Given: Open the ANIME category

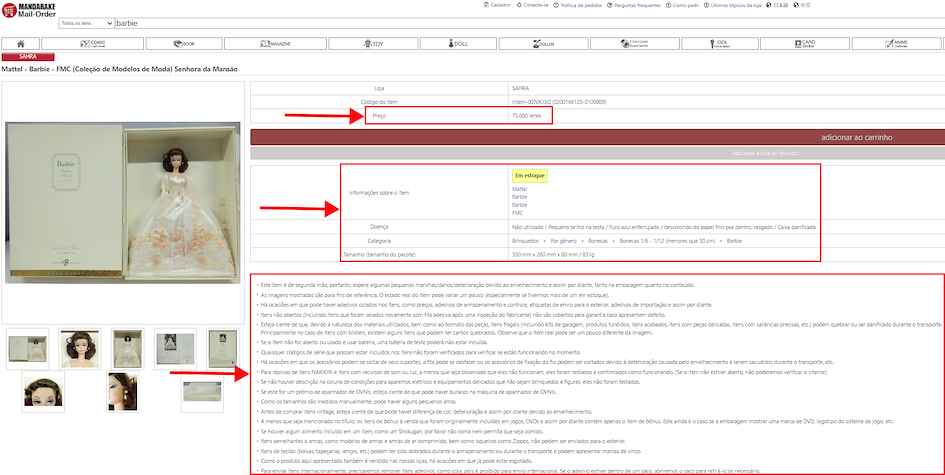Looking at the screenshot, I should [896, 43].
